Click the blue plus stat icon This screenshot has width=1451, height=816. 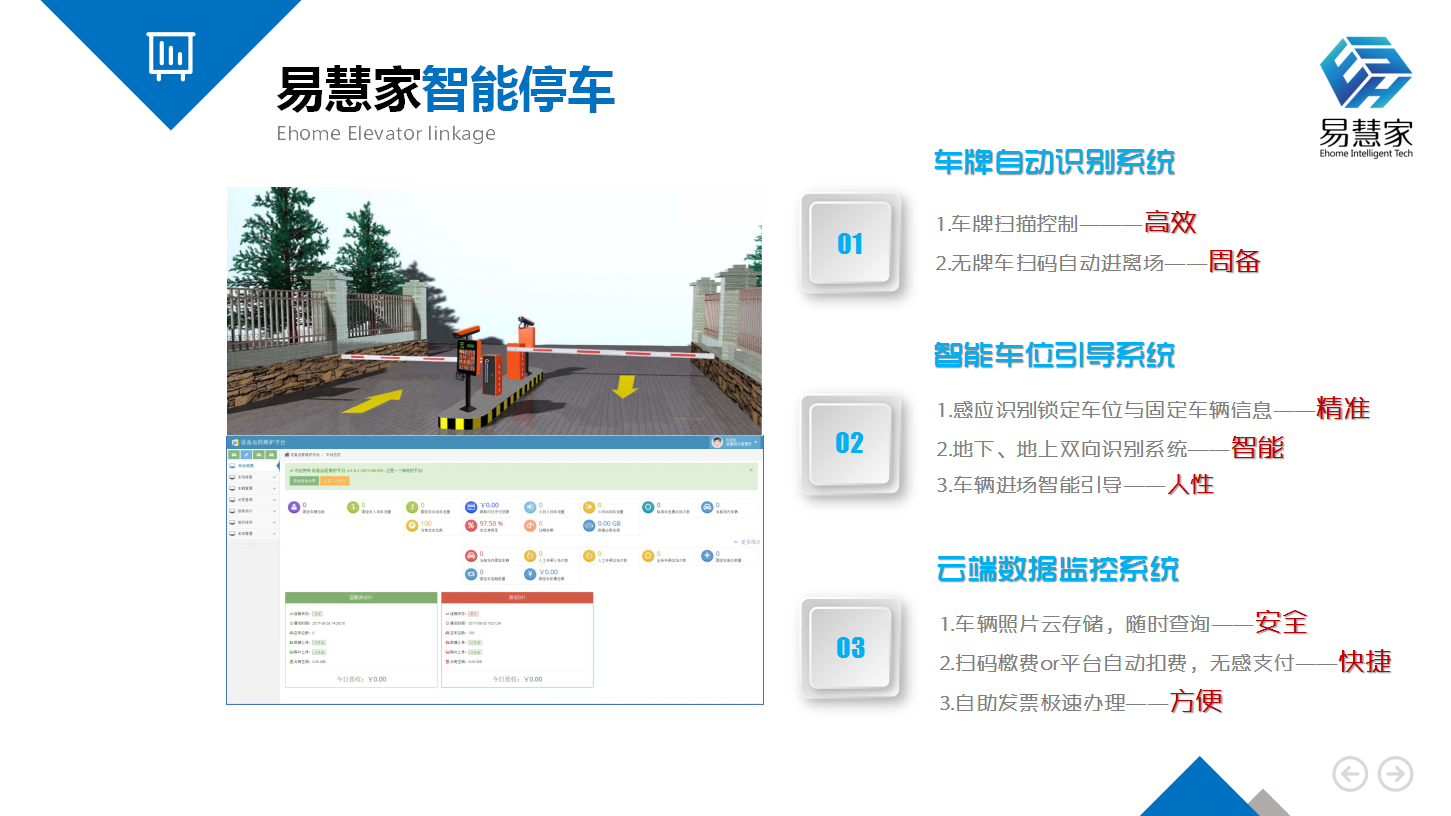(707, 556)
